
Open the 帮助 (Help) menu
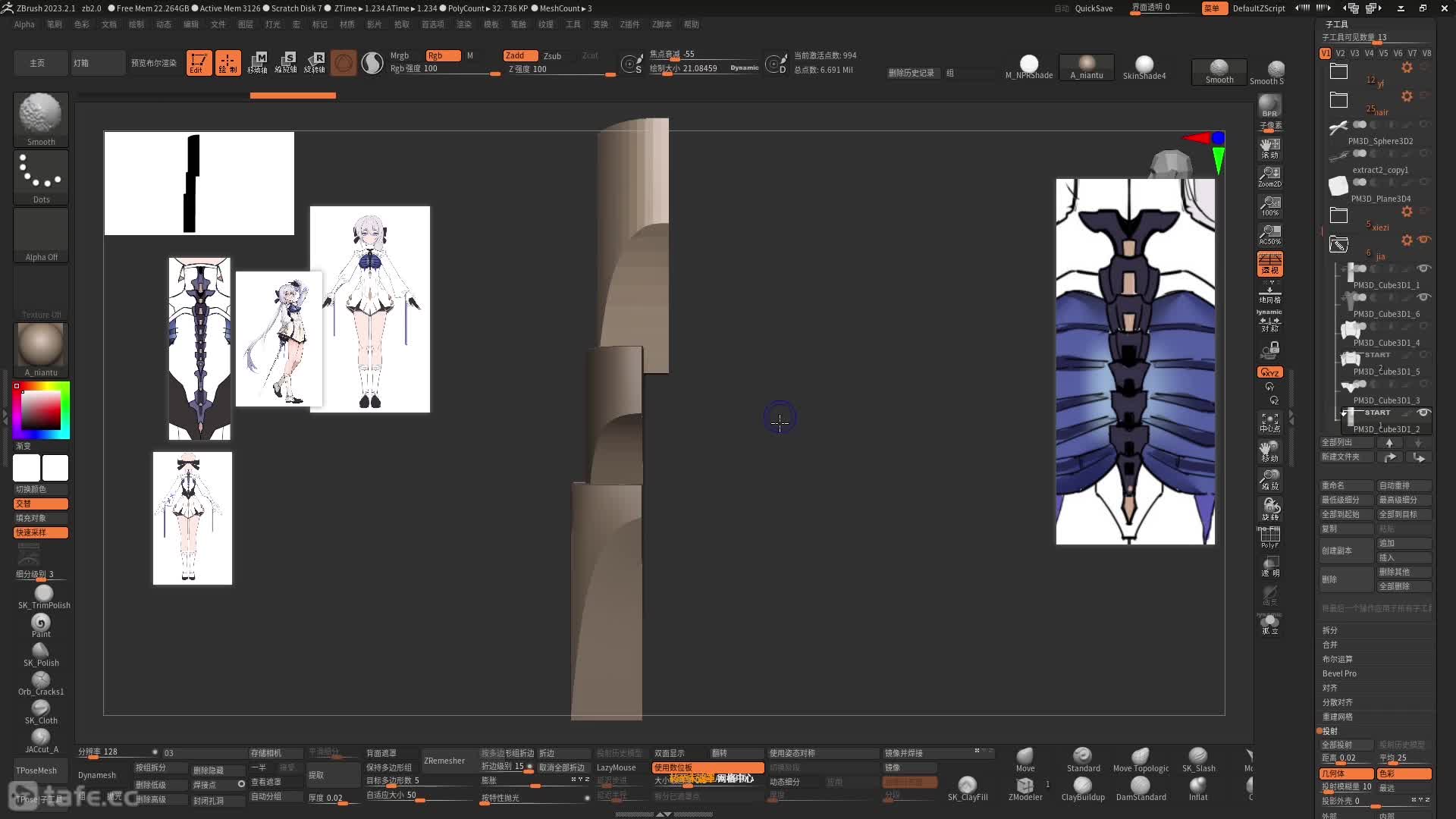pyautogui.click(x=692, y=24)
